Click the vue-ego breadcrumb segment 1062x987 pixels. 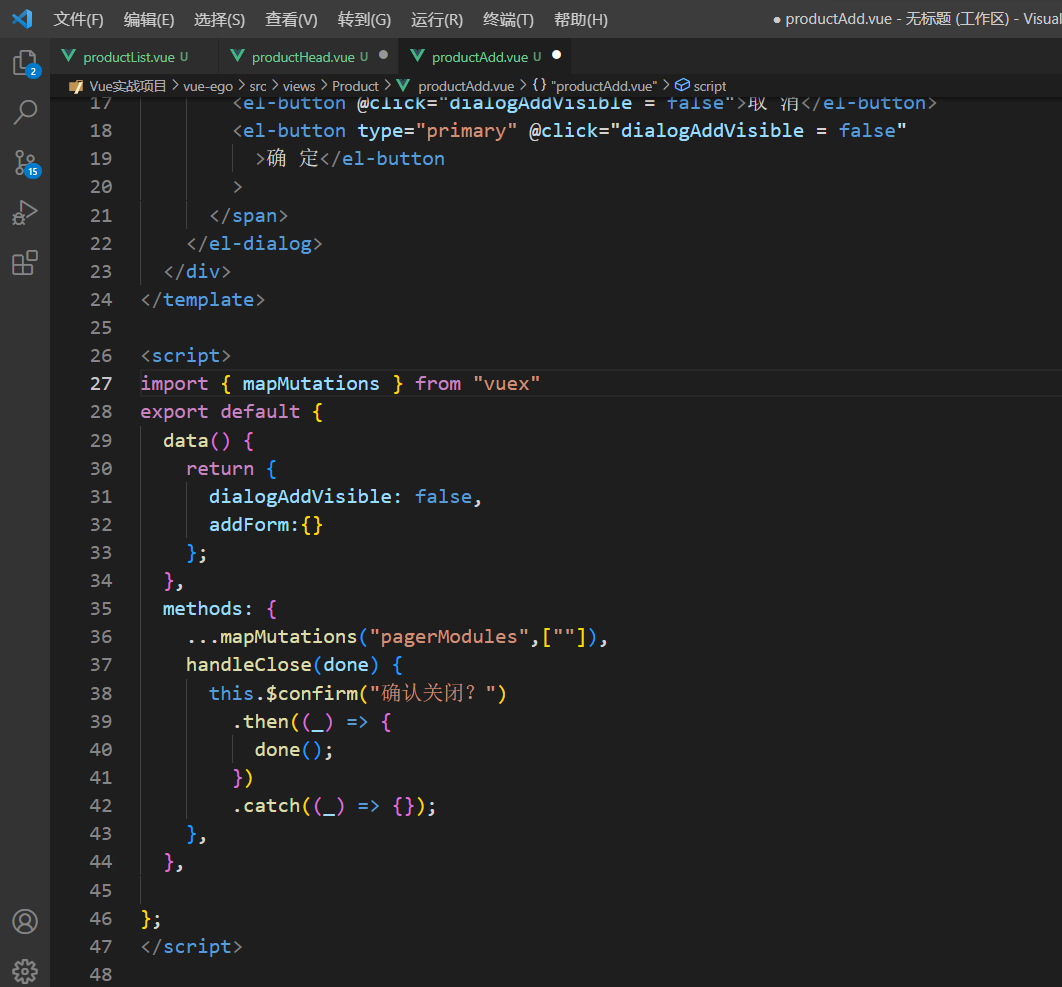click(x=208, y=86)
